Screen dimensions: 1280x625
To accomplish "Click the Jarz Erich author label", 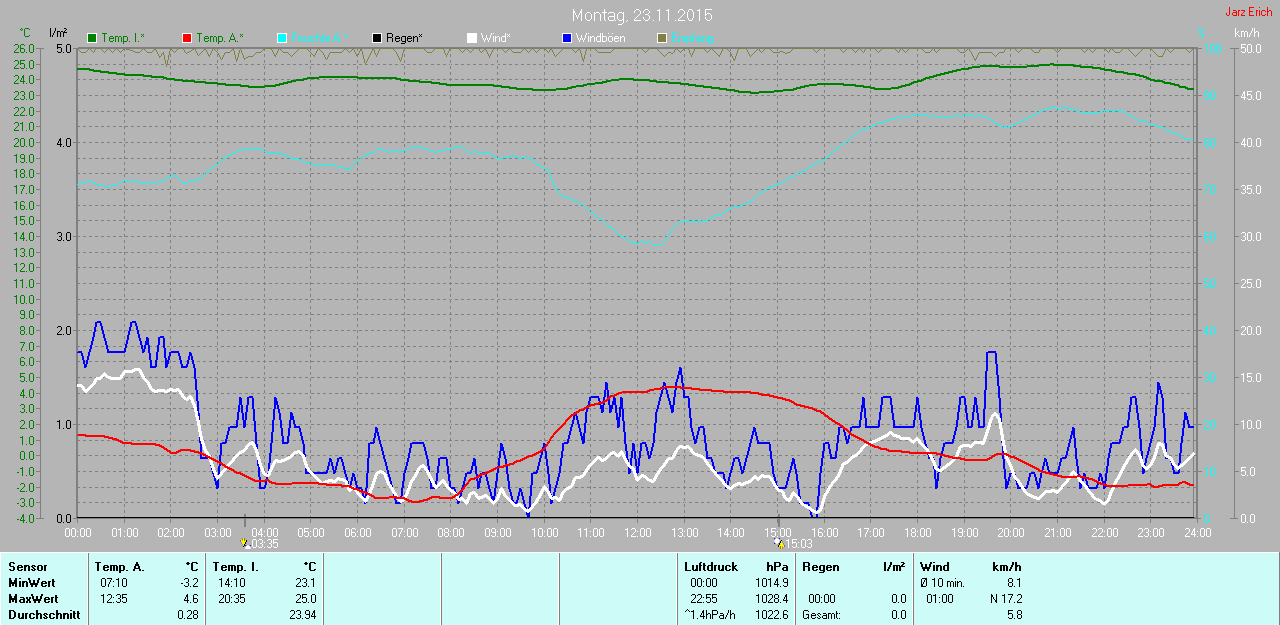I will (1250, 12).
